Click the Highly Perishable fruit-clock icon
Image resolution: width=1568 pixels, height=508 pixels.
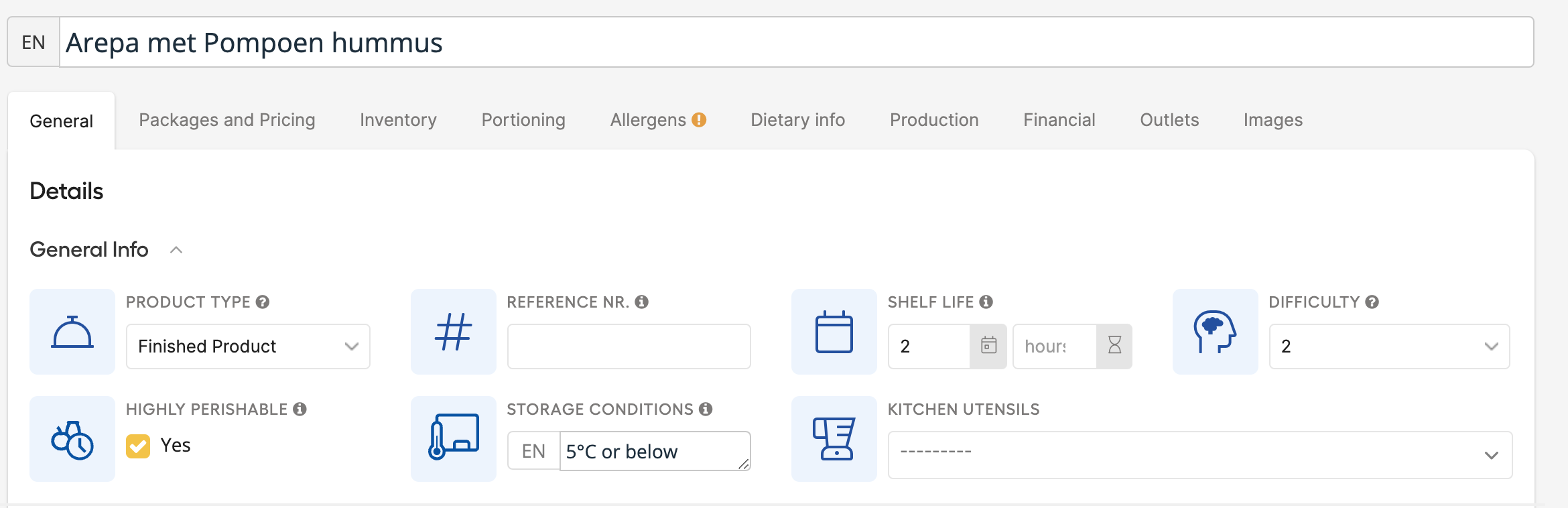pos(72,440)
